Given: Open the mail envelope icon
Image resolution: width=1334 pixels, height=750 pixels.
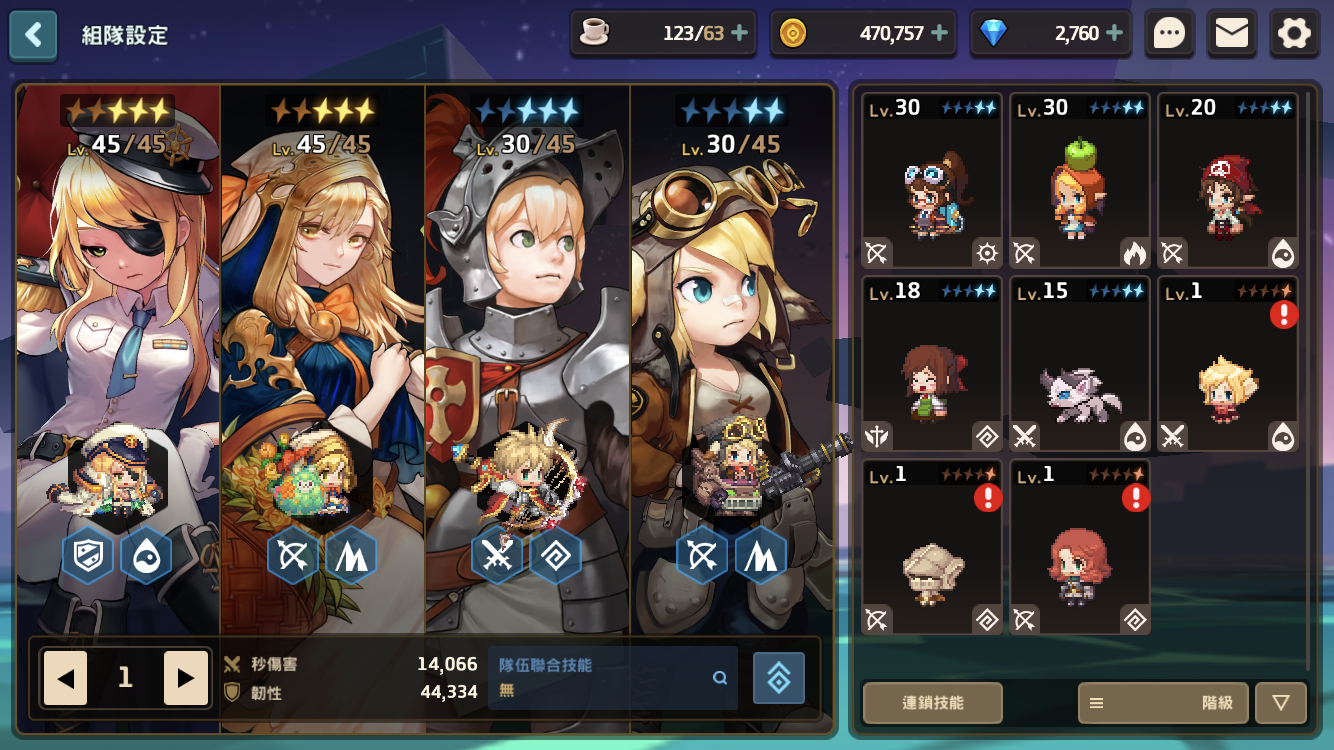Looking at the screenshot, I should 1232,34.
